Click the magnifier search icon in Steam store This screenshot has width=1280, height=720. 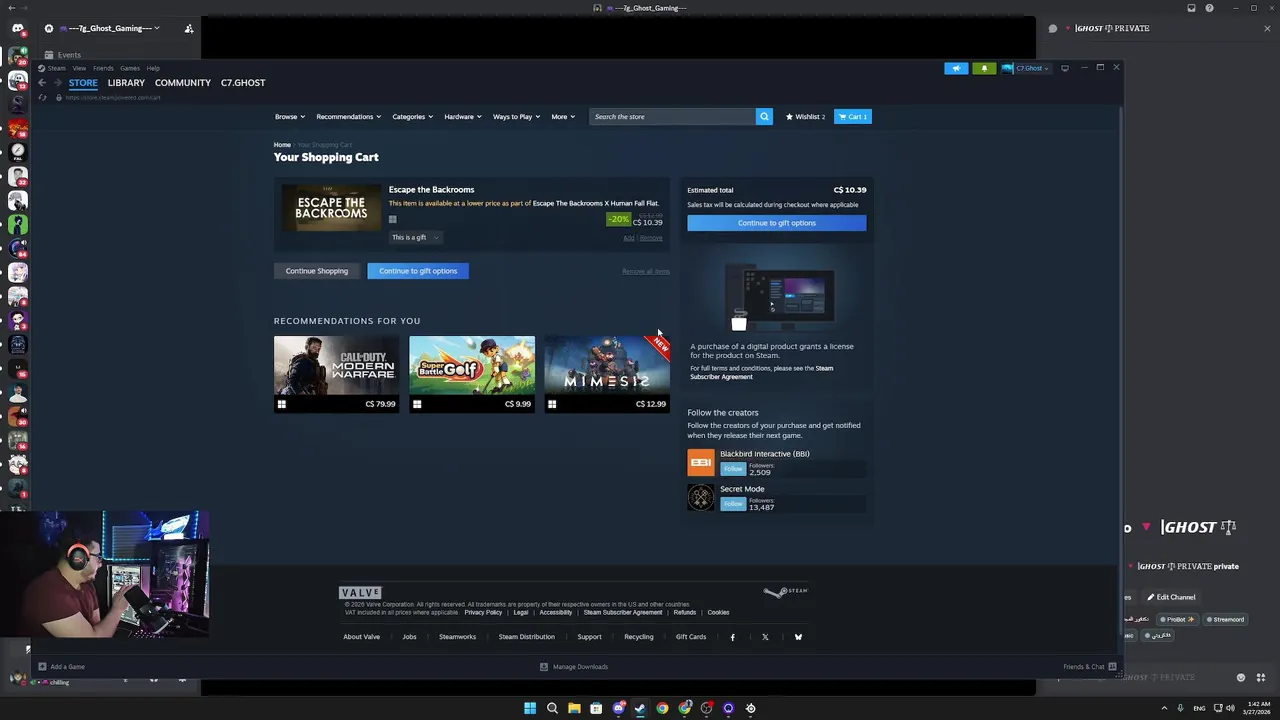pyautogui.click(x=764, y=117)
